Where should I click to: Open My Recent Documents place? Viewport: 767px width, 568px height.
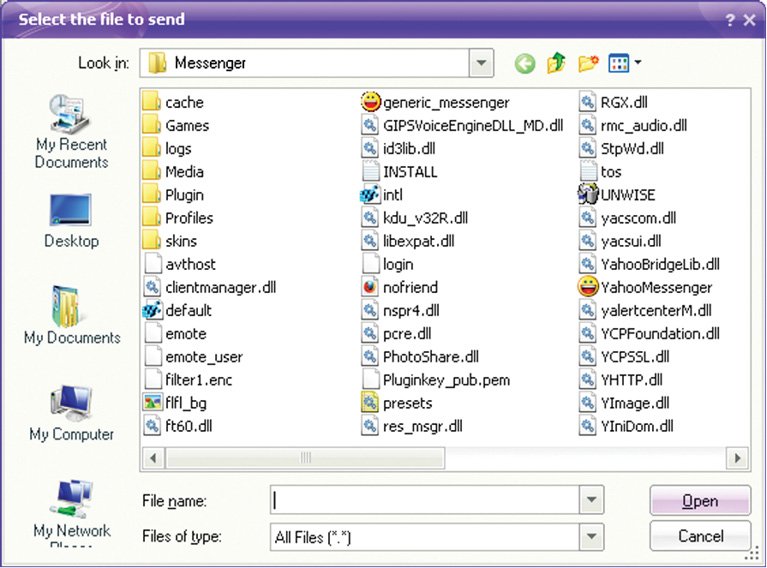tap(71, 132)
